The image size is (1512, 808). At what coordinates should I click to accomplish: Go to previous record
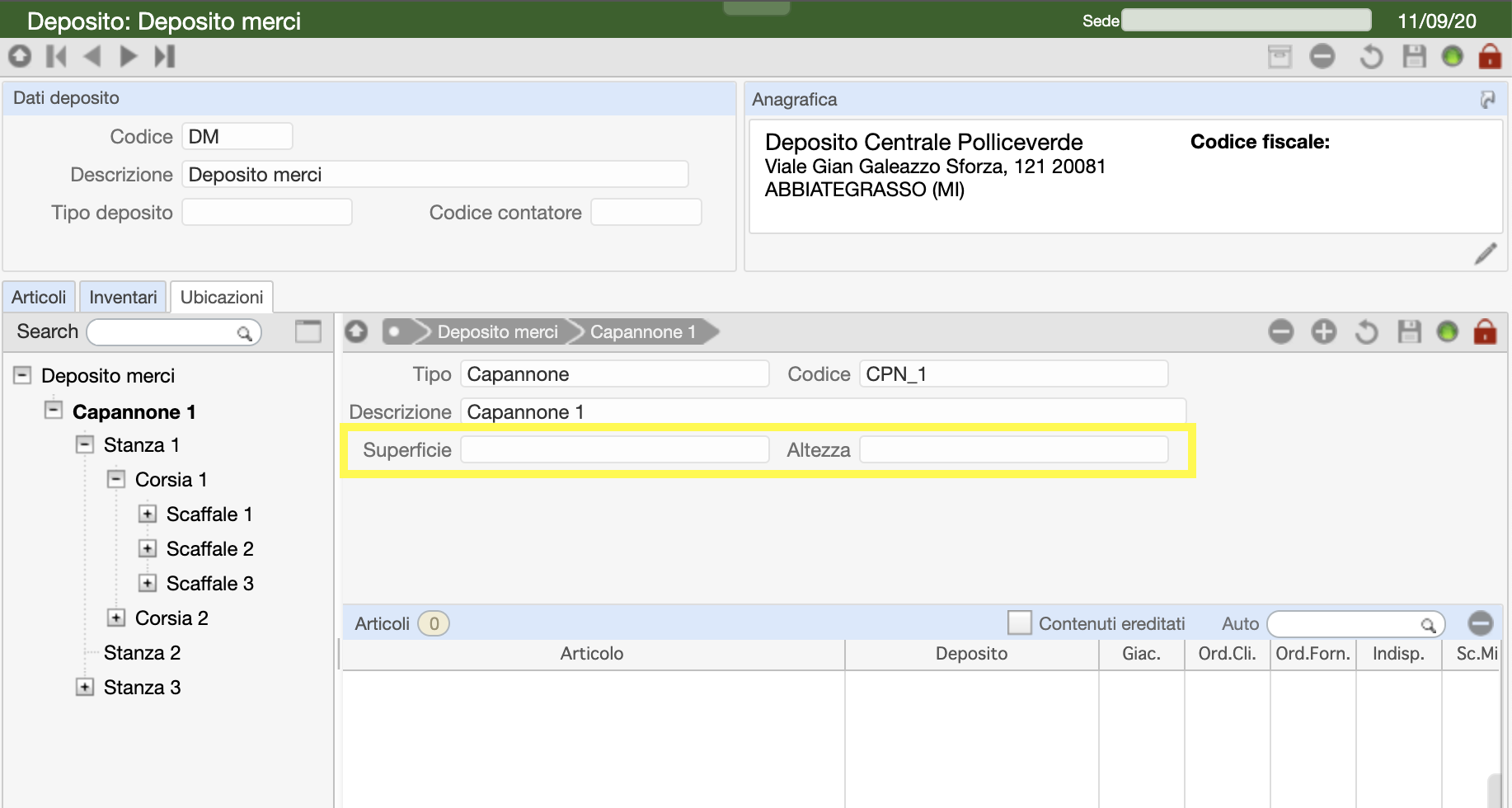[92, 56]
